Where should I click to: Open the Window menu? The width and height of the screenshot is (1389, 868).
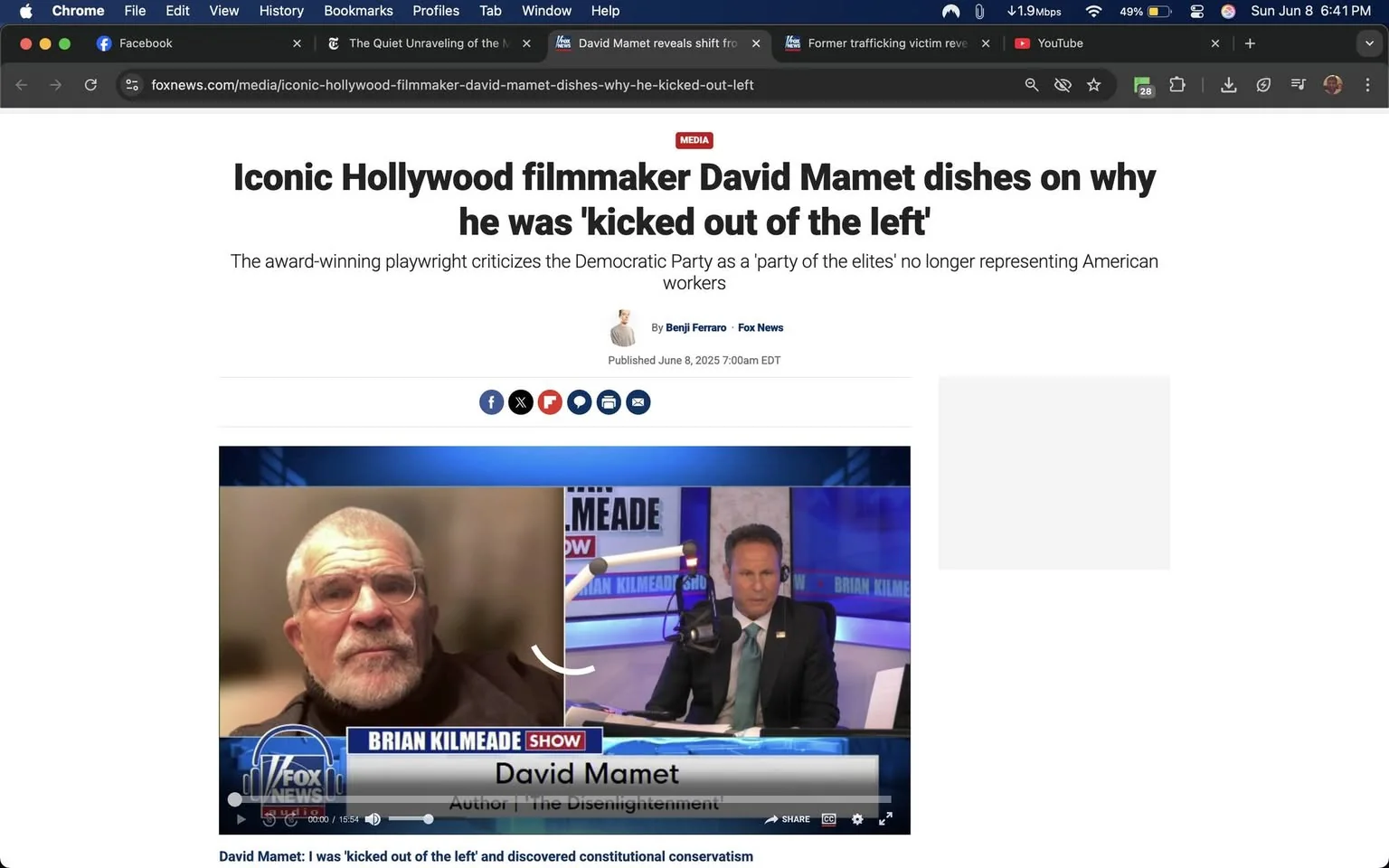coord(546,11)
